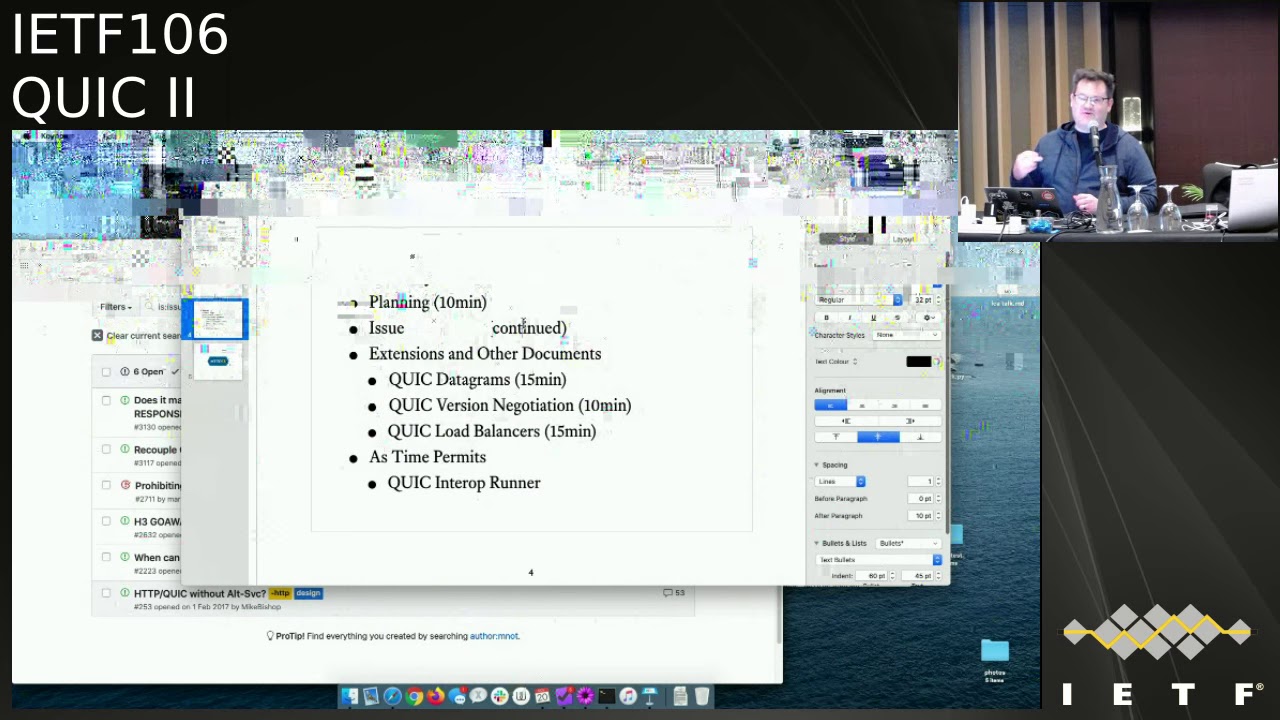
Task: Open Slack from the Dock
Action: click(499, 695)
